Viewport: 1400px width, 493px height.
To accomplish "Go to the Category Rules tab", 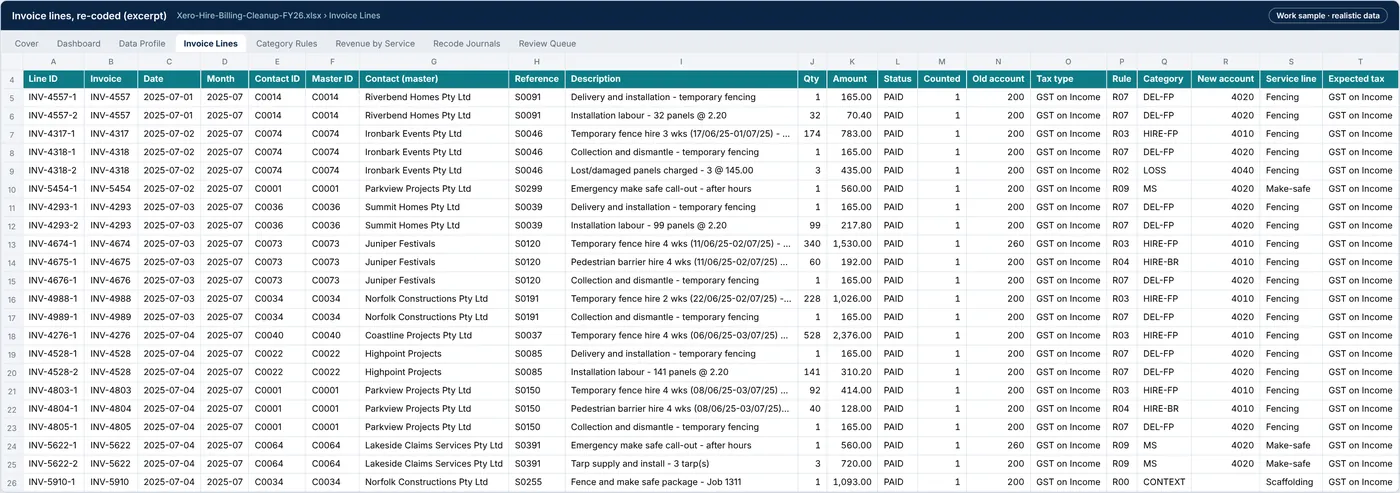I will click(286, 44).
